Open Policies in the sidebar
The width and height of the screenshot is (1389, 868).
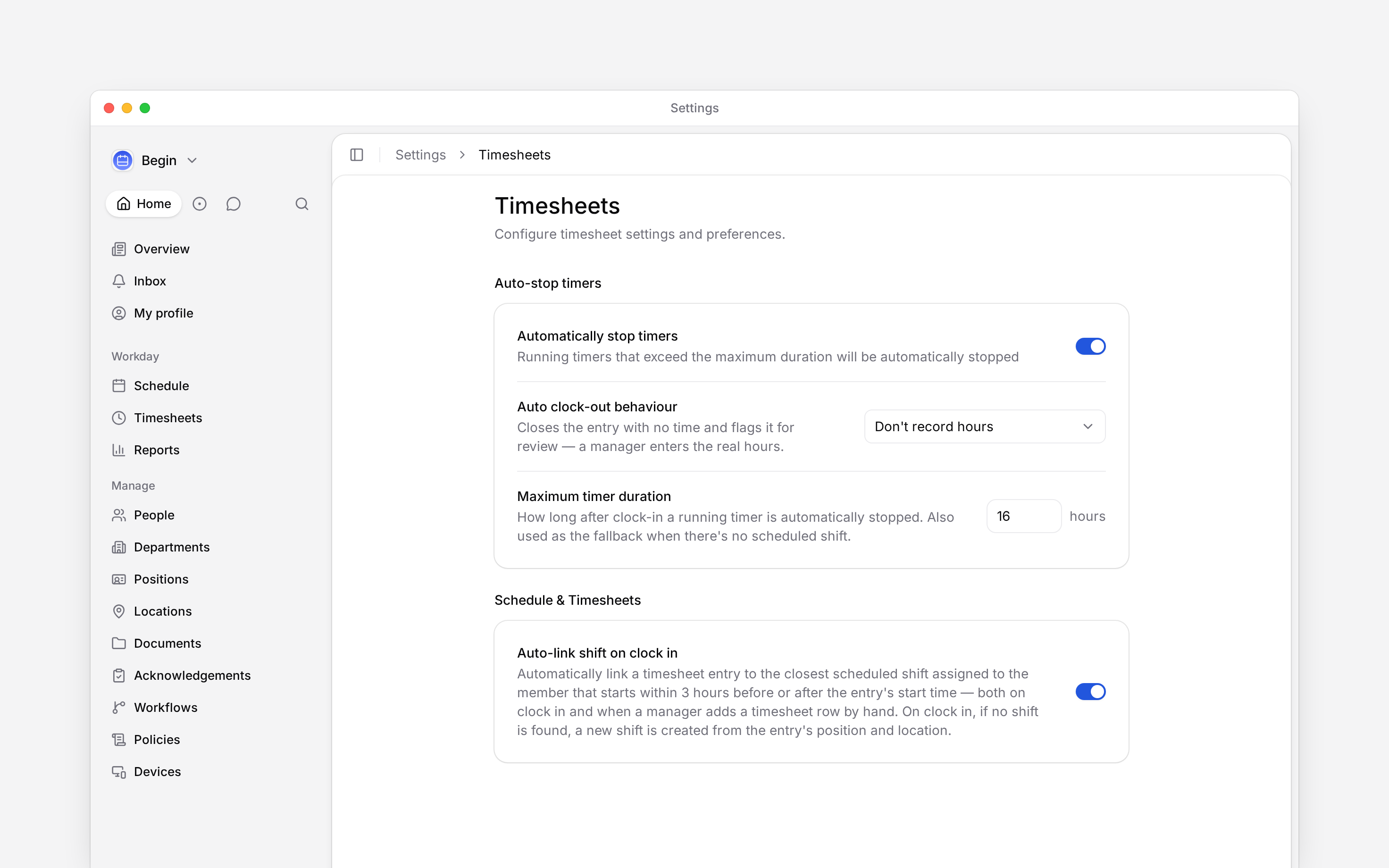(157, 740)
